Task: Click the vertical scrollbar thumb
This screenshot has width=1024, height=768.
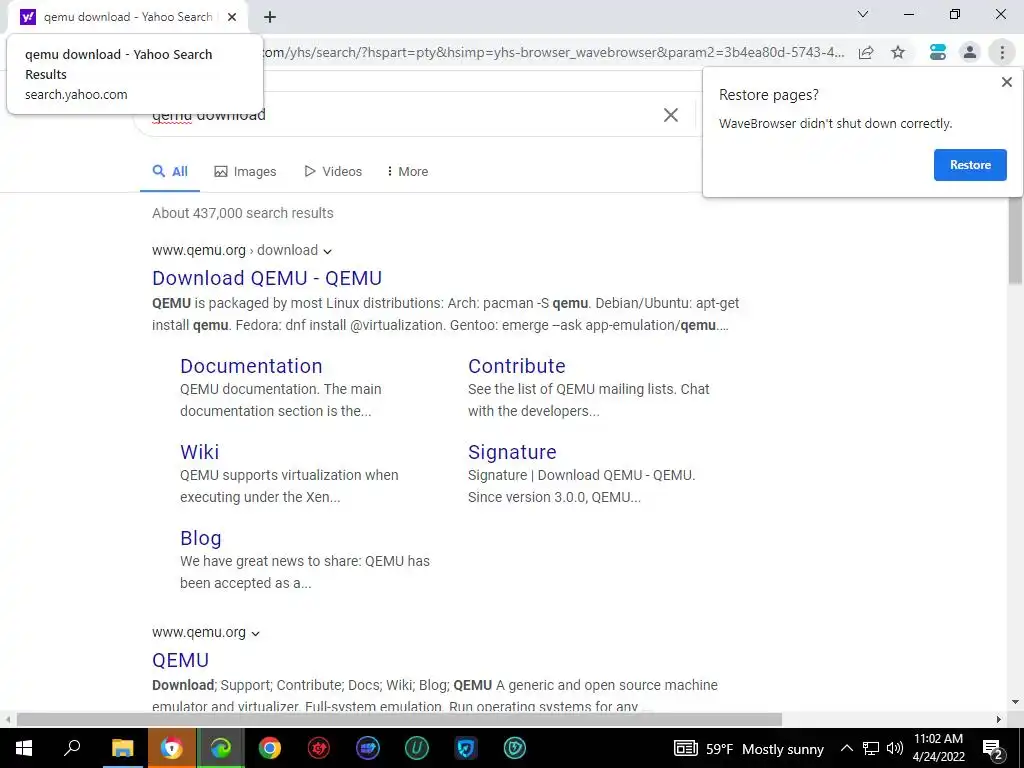Action: 1015,238
